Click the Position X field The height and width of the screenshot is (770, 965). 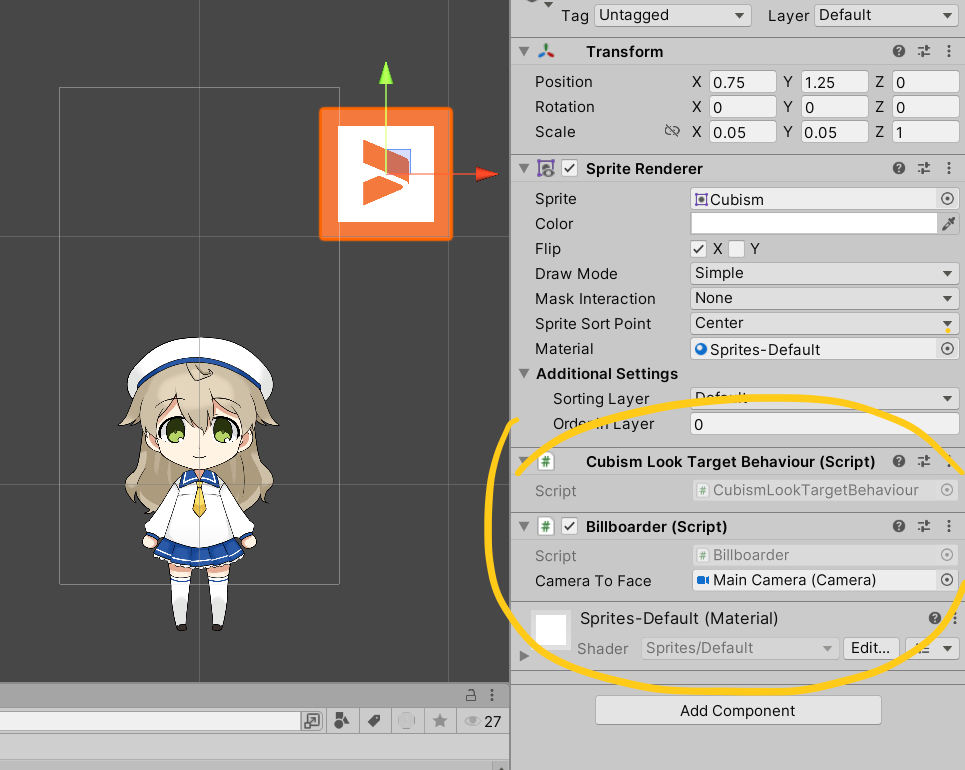742,82
